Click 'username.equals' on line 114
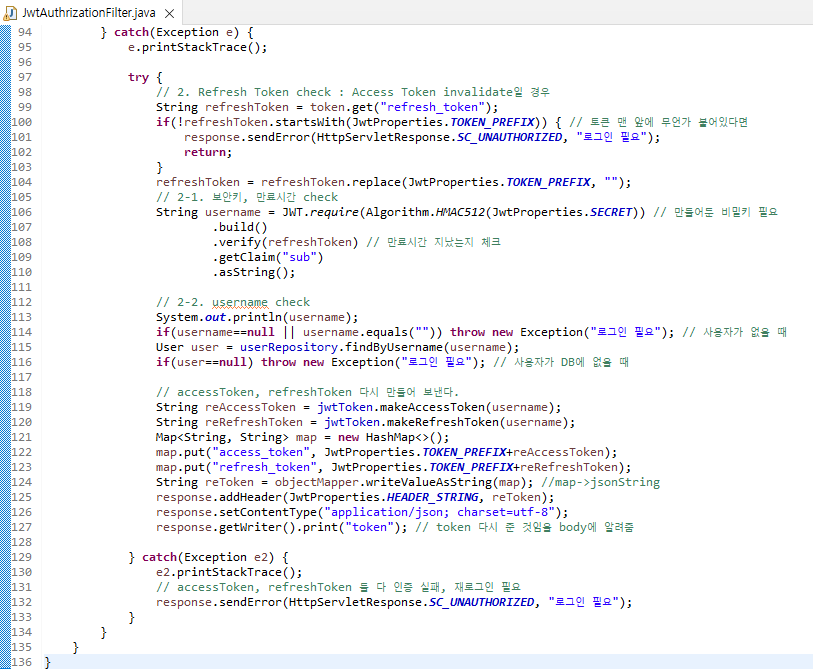This screenshot has height=669, width=813. 355,332
